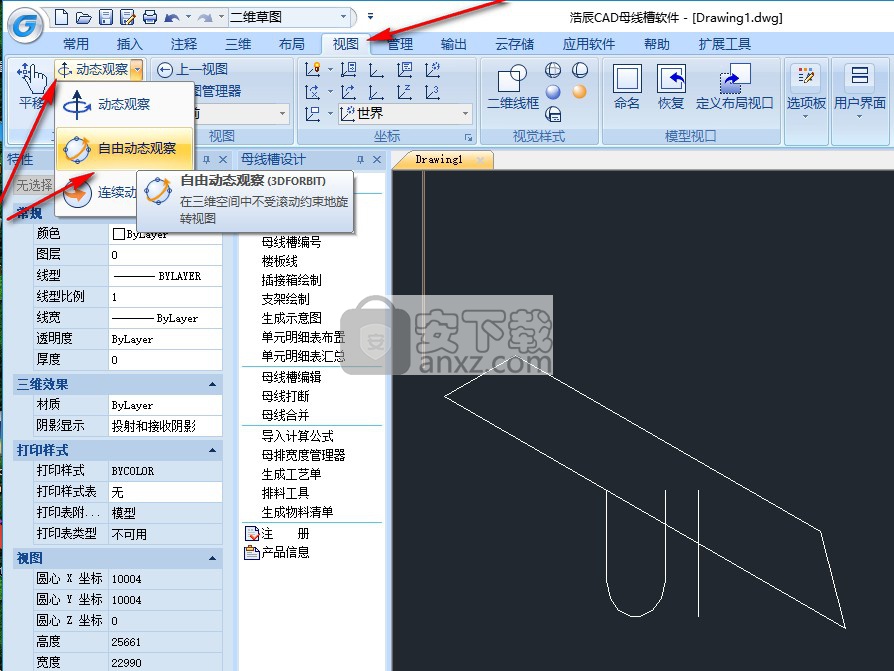This screenshot has height=671, width=894.
Task: Click the Undo arrow icon
Action: [x=171, y=18]
